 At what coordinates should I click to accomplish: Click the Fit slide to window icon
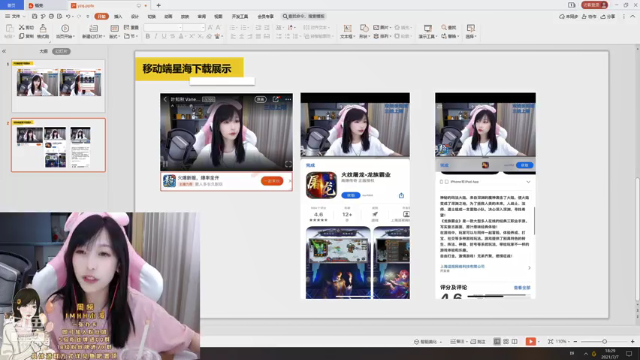coord(551,341)
